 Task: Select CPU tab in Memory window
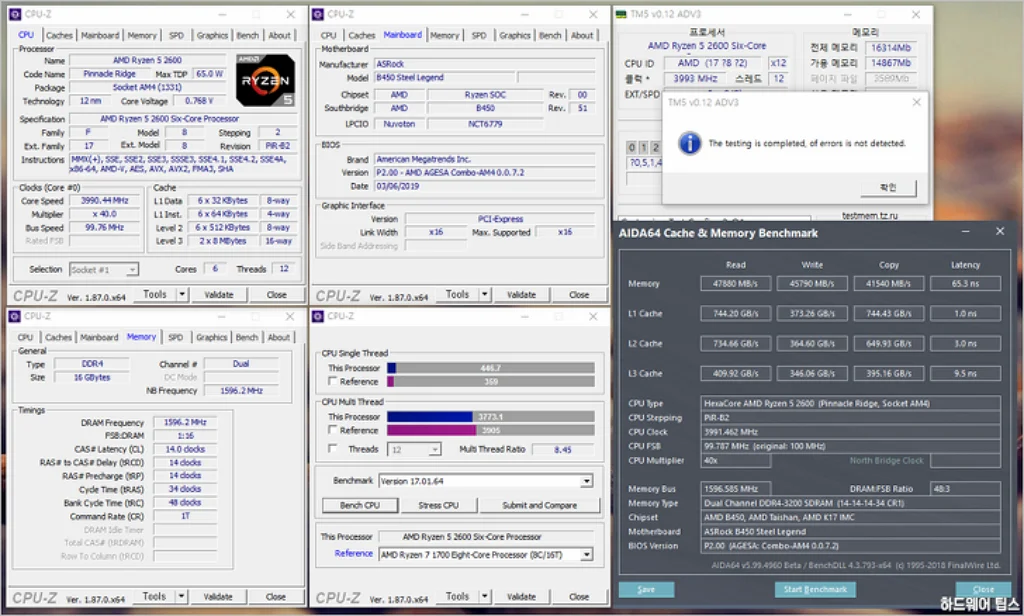tap(25, 337)
